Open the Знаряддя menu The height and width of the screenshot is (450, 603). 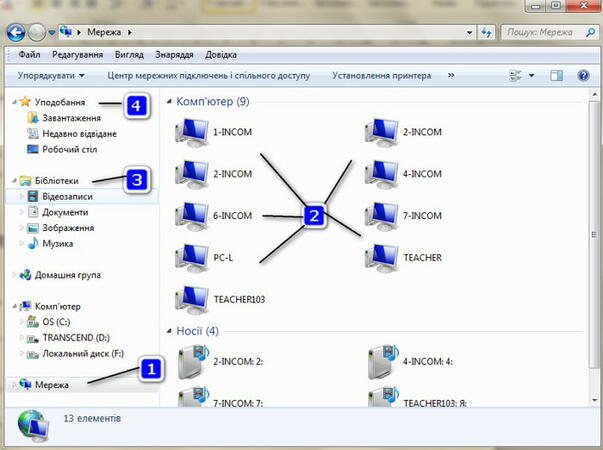point(174,55)
